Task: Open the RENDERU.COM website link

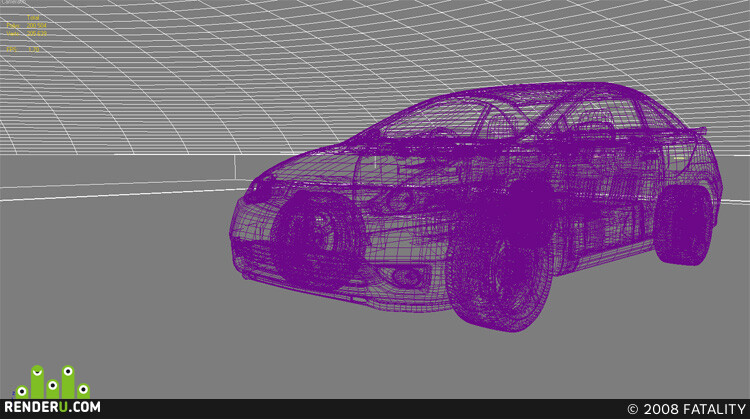Action: click(52, 408)
